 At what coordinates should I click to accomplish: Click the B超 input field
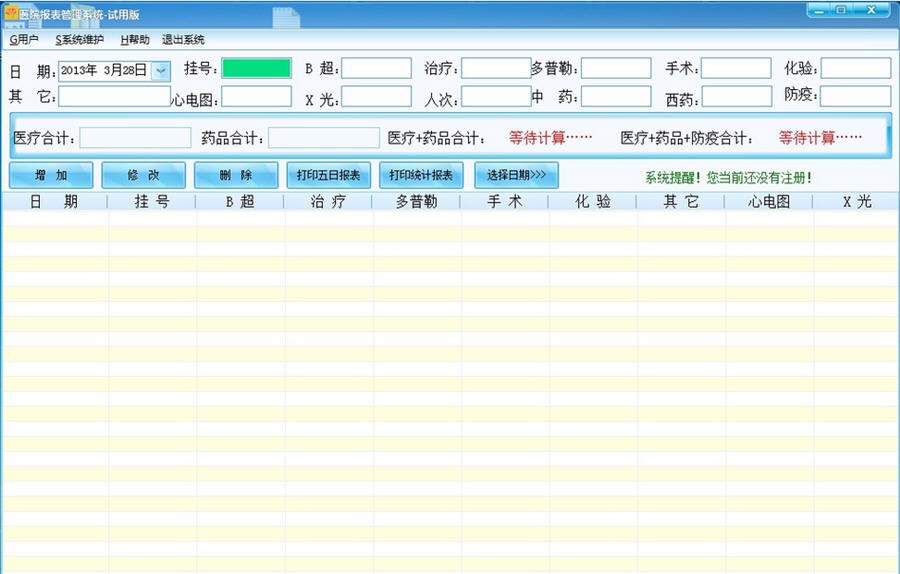376,68
